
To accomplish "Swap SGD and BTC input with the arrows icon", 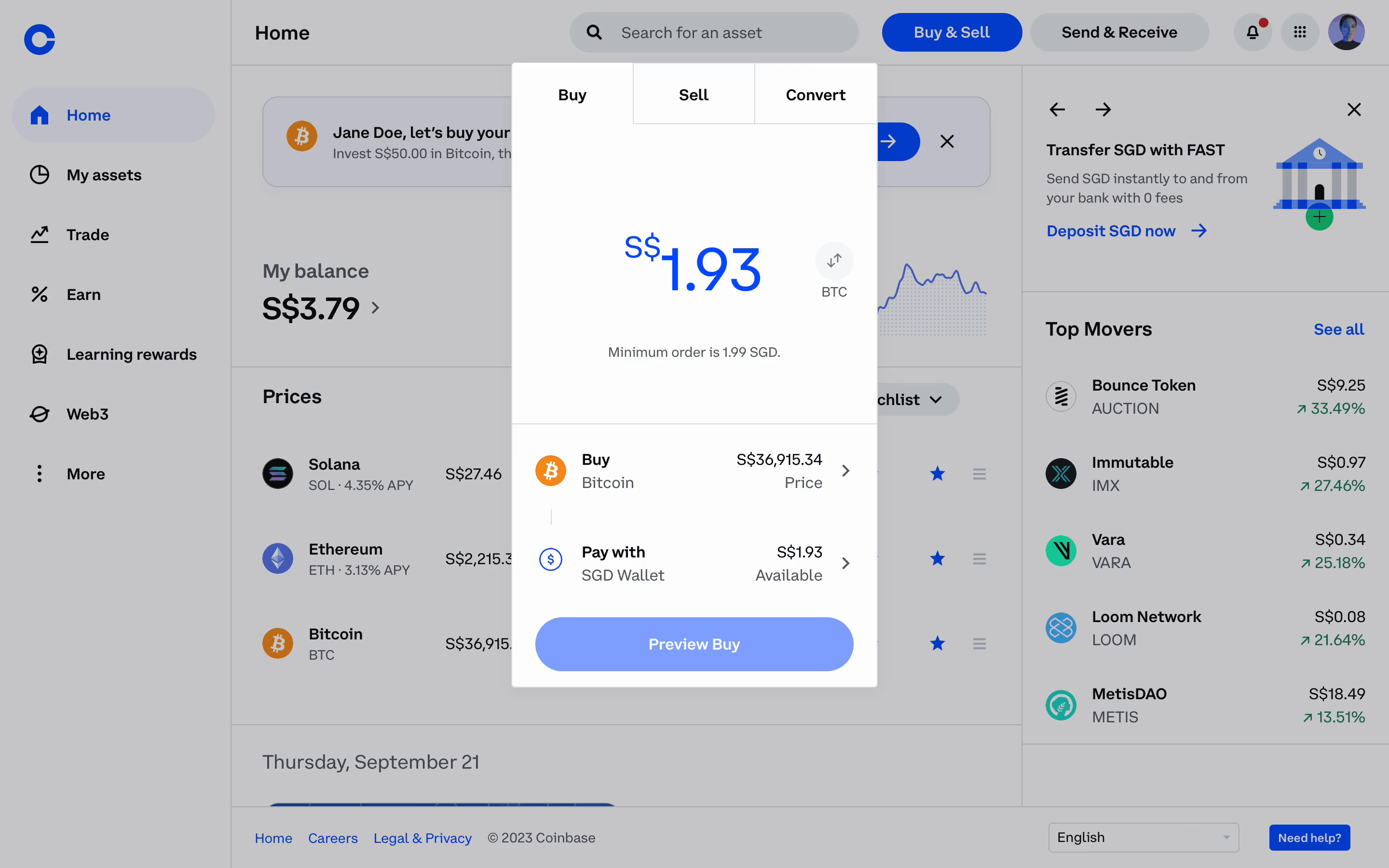I will [x=834, y=261].
